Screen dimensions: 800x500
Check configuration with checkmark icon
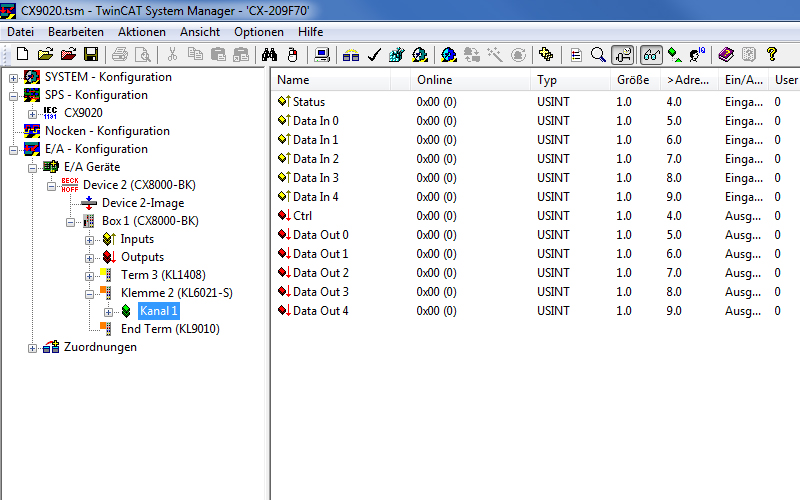tap(374, 54)
